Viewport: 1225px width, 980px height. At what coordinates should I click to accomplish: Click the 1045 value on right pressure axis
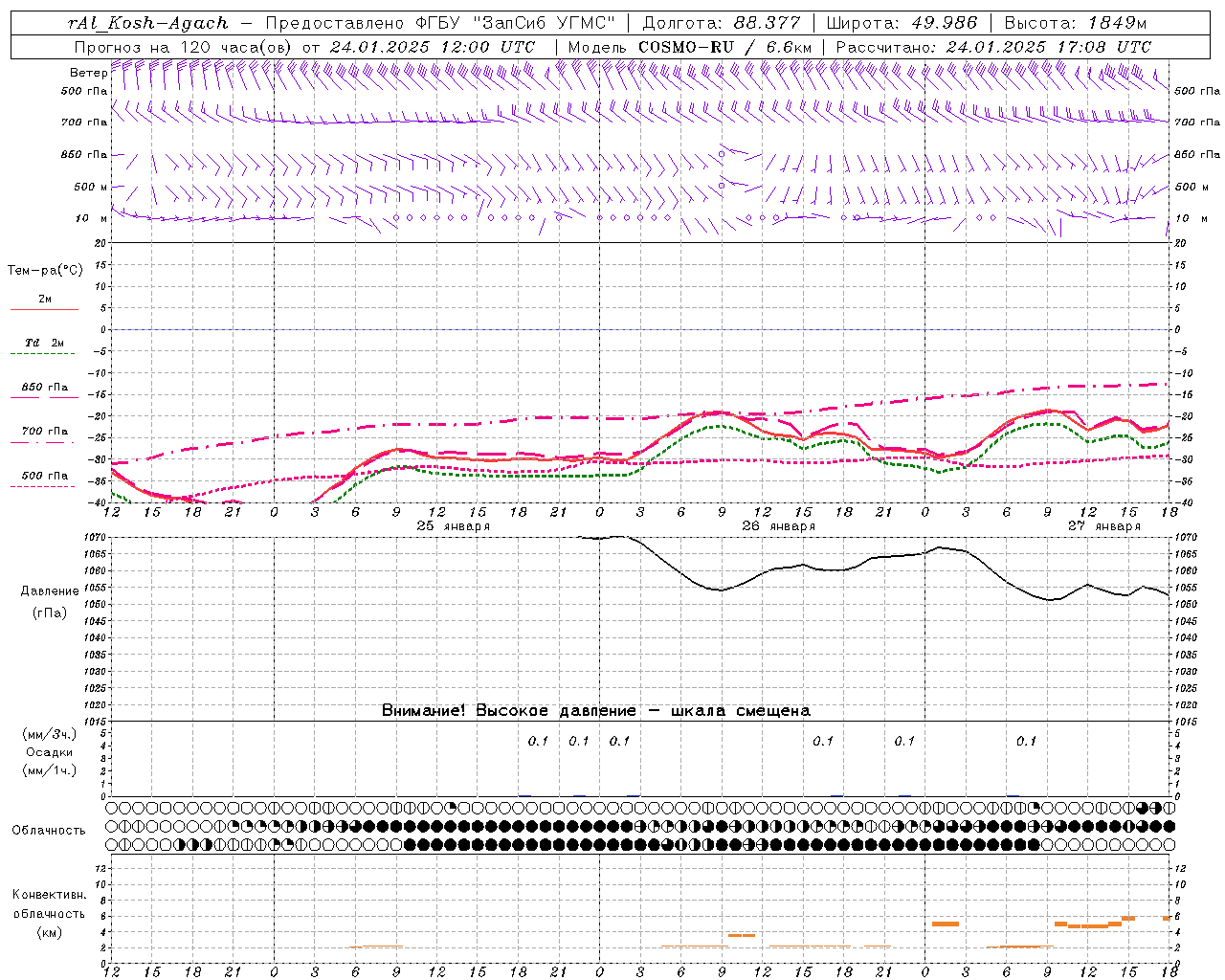tap(1185, 621)
